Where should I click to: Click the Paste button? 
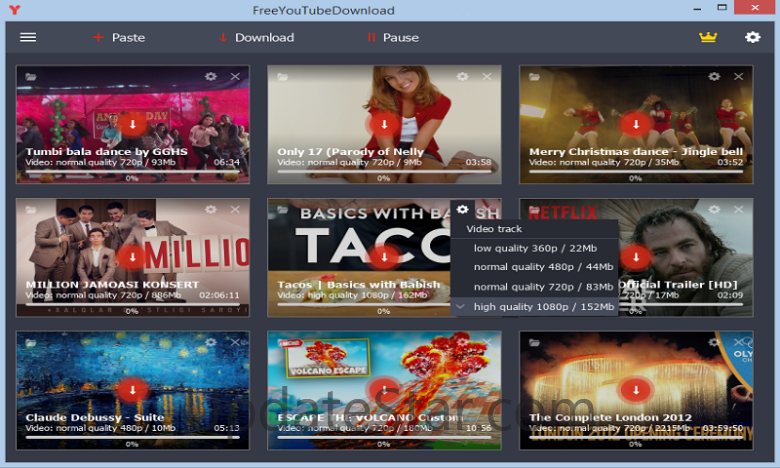[119, 37]
